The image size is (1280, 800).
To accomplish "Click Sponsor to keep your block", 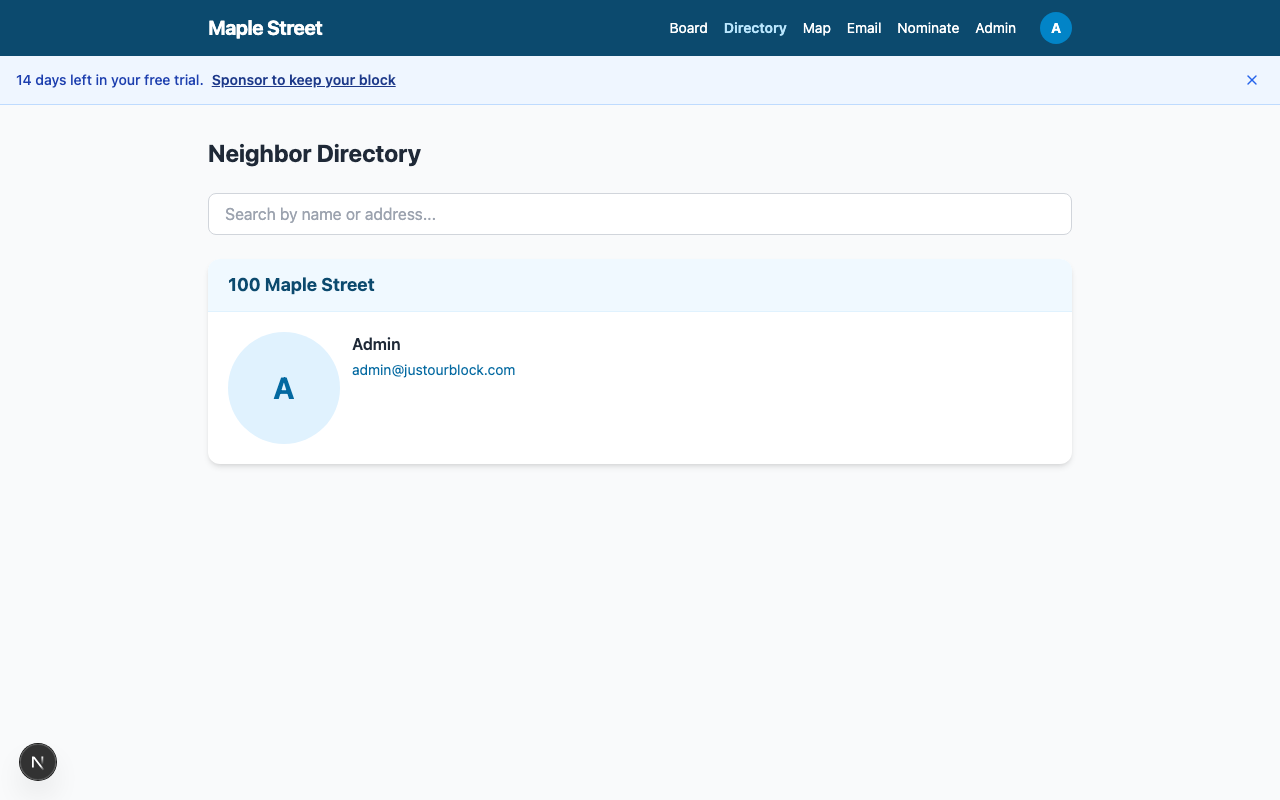I will click(x=303, y=80).
